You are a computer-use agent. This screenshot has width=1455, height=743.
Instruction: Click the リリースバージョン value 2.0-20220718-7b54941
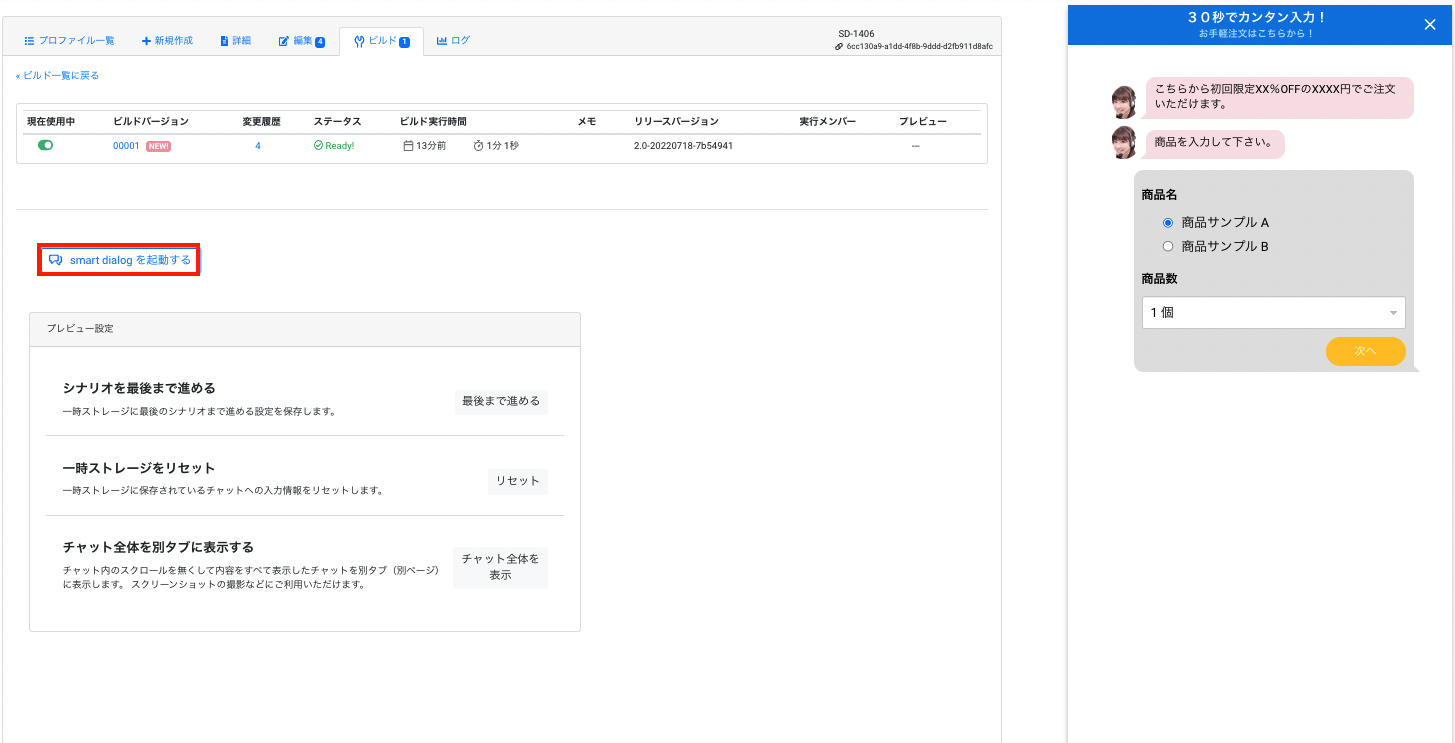click(683, 146)
